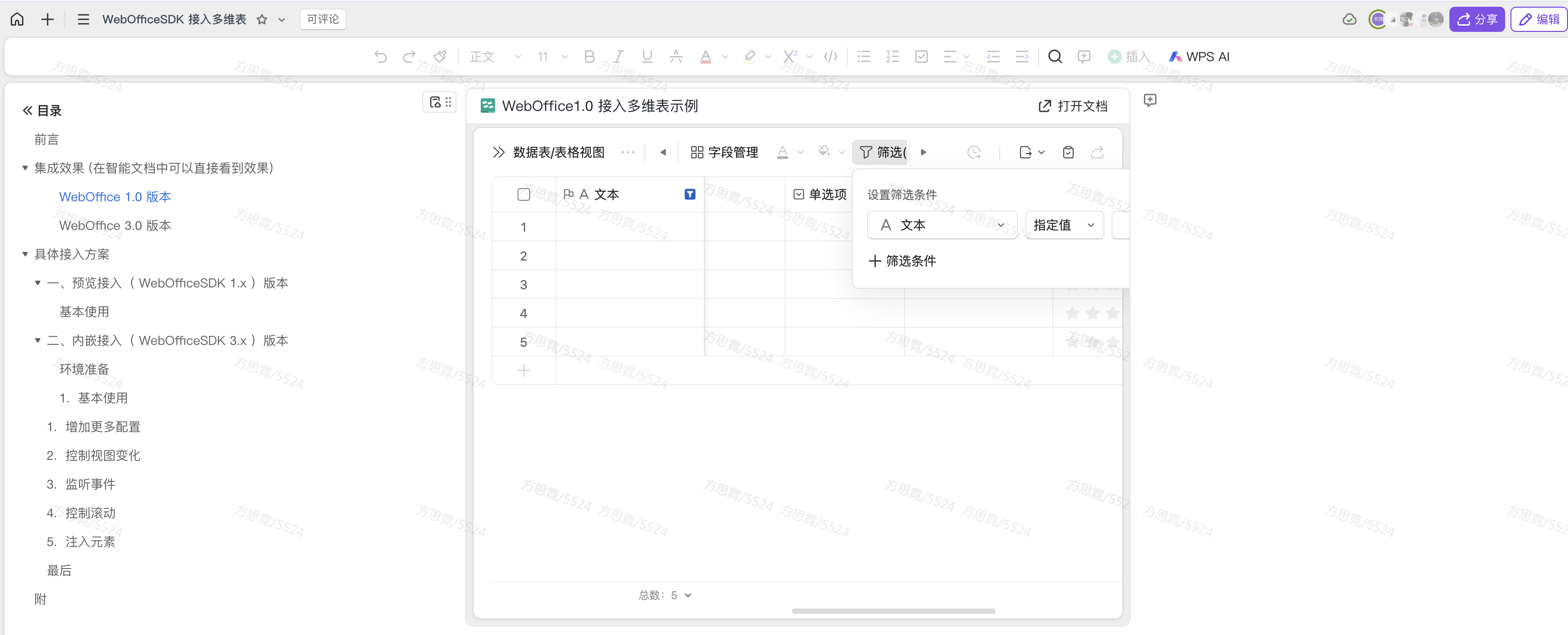Screen dimensions: 1568x635
Task: Open Field Management (字段管理)
Action: click(x=724, y=152)
